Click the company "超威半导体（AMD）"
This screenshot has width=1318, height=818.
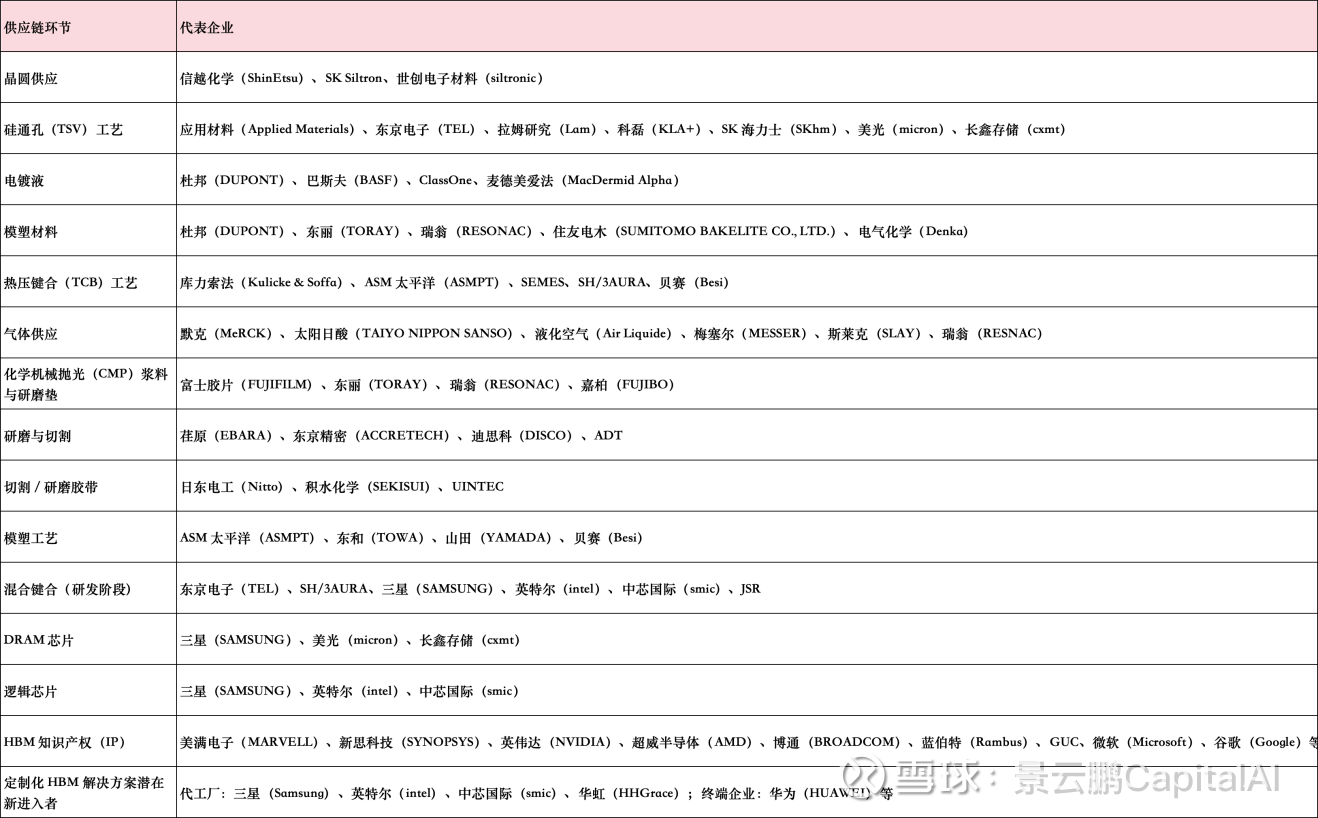[692, 741]
